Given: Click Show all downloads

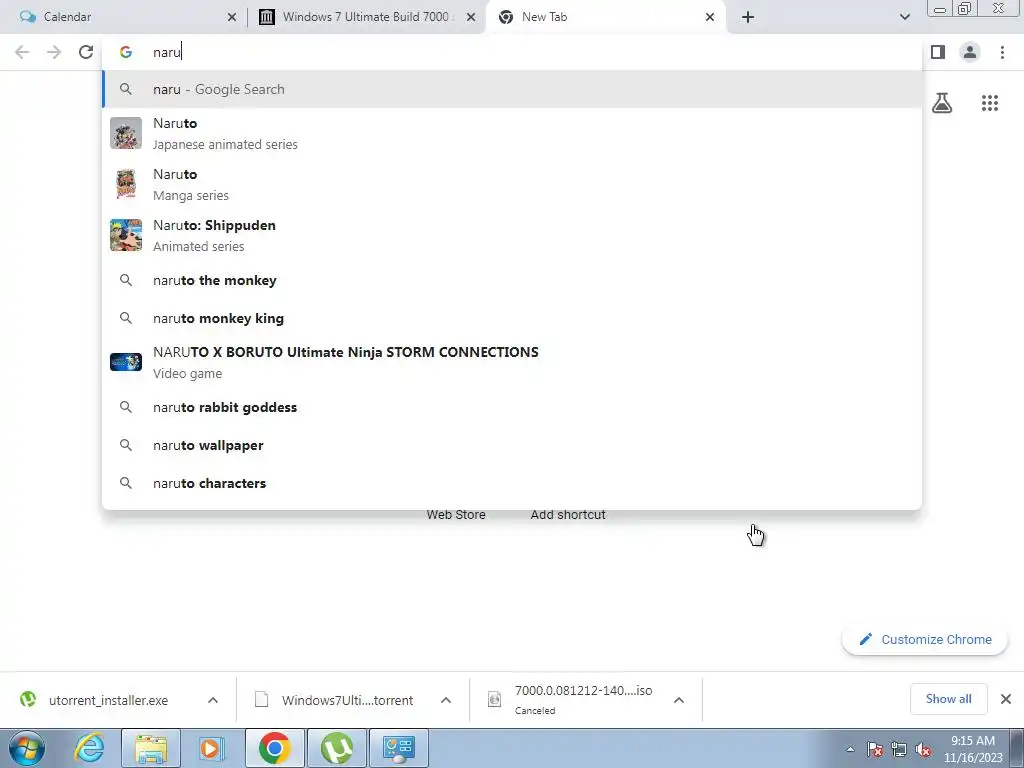Looking at the screenshot, I should tap(948, 699).
